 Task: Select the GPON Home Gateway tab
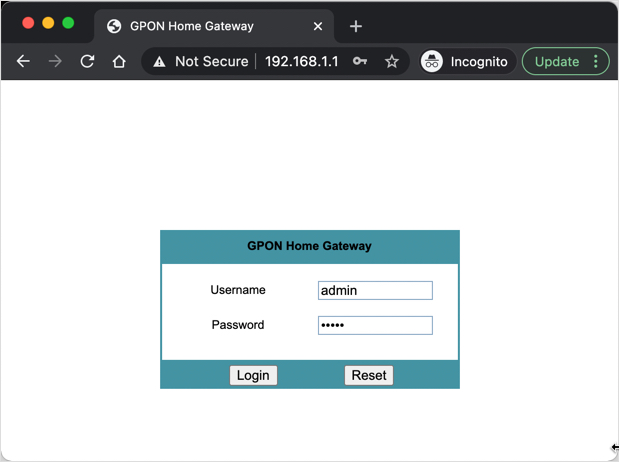214,26
